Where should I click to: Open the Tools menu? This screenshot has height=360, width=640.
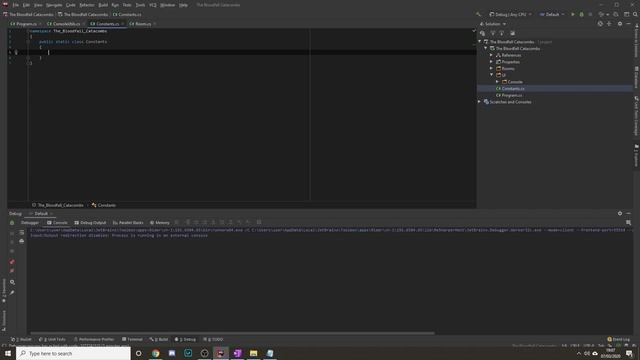pyautogui.click(x=140, y=5)
